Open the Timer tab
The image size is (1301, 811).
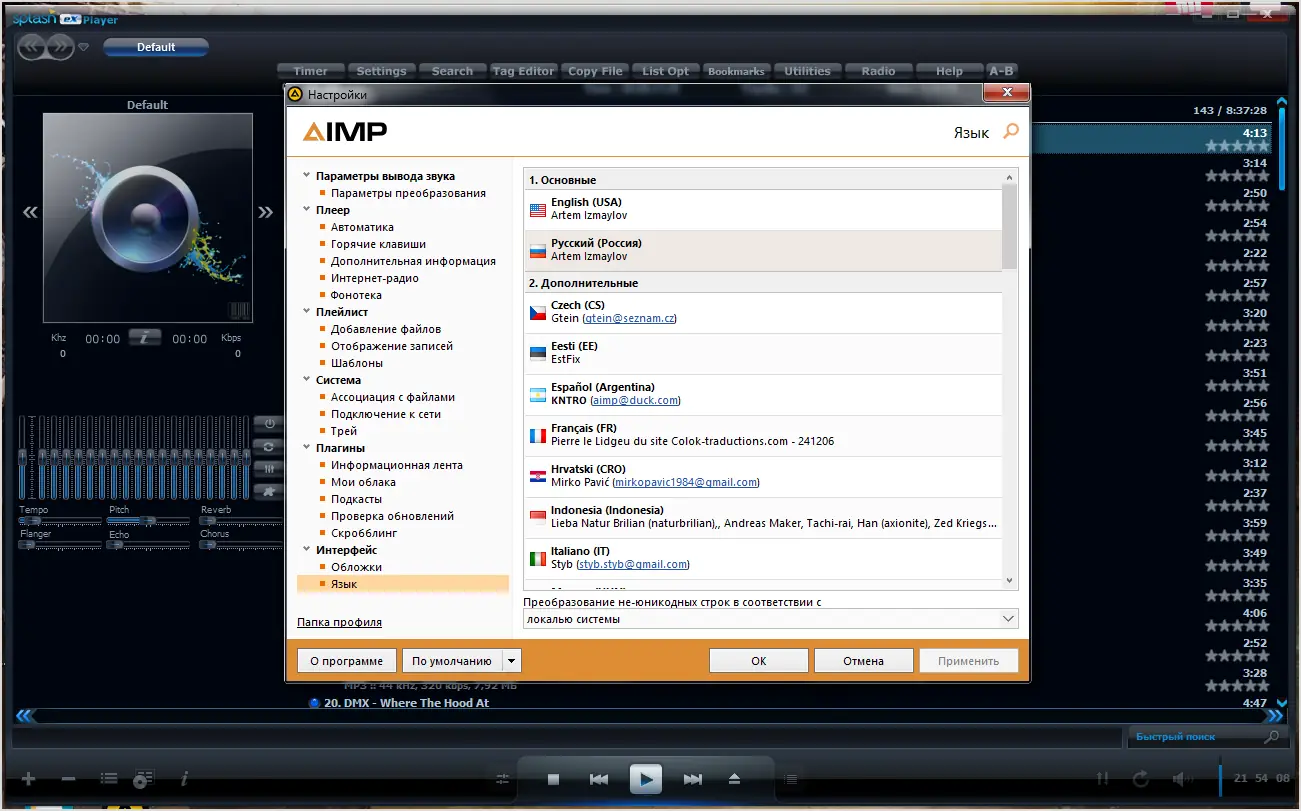point(311,71)
